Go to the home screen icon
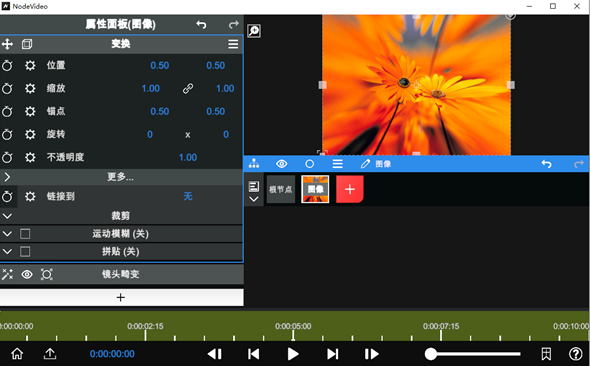This screenshot has height=366, width=590. pyautogui.click(x=17, y=354)
